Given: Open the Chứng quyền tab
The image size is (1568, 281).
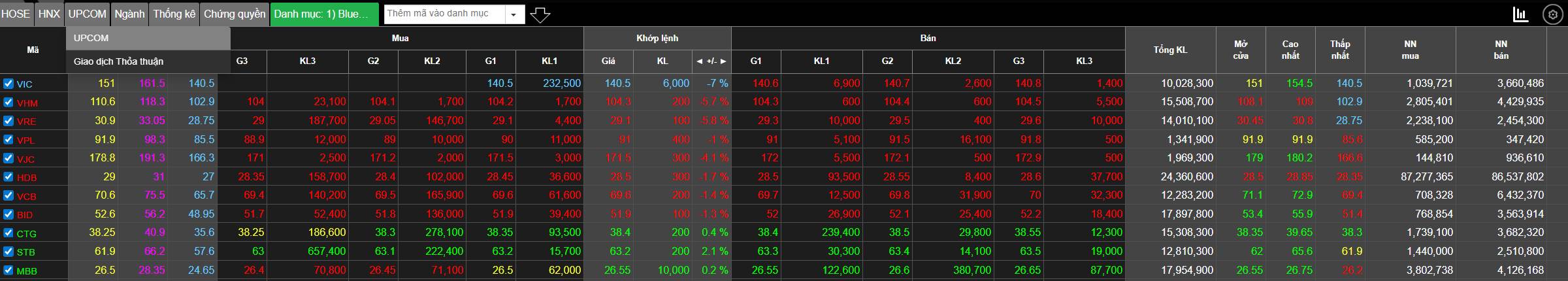Looking at the screenshot, I should (235, 14).
